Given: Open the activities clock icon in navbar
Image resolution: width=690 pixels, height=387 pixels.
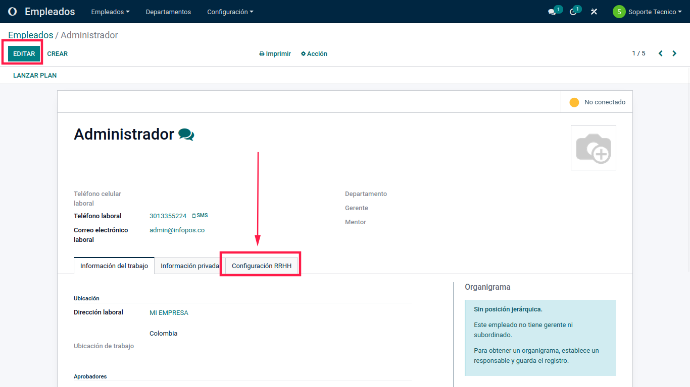Looking at the screenshot, I should [573, 12].
